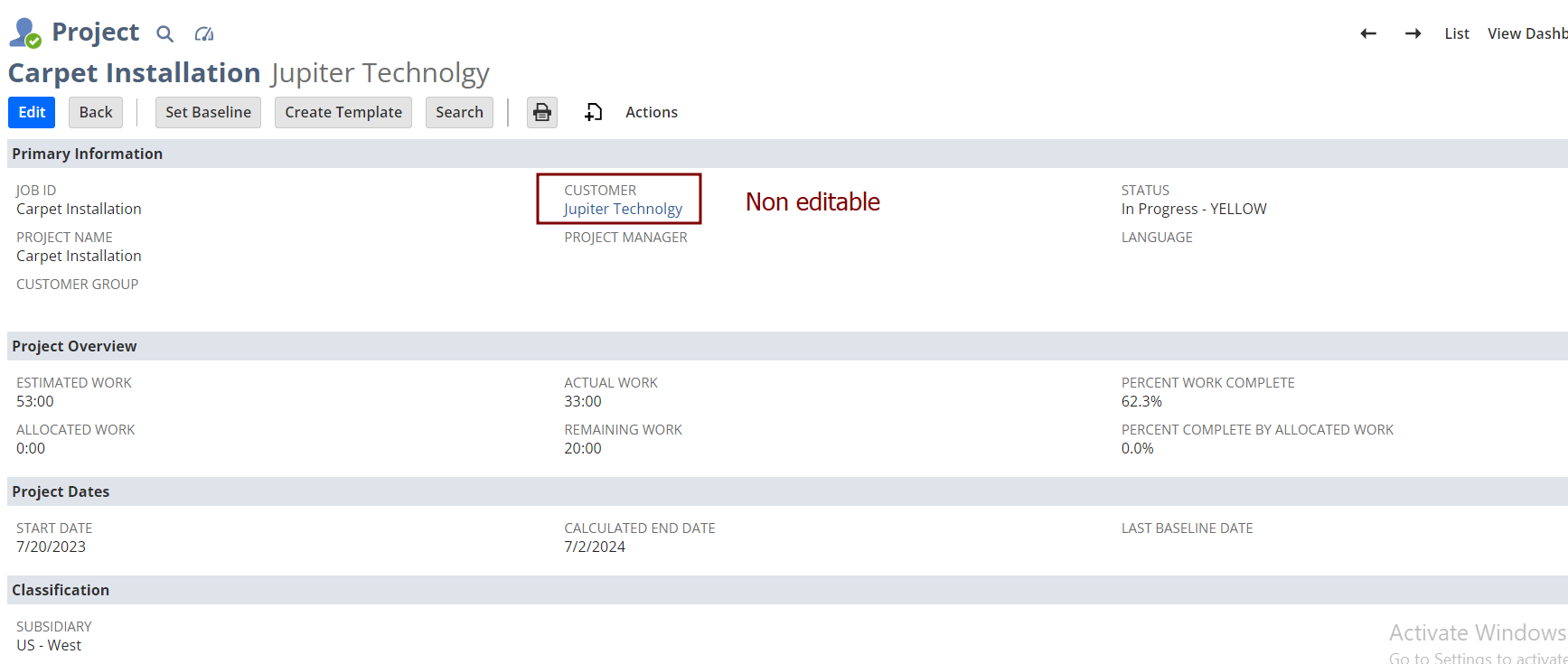Click the print icon button

point(542,112)
